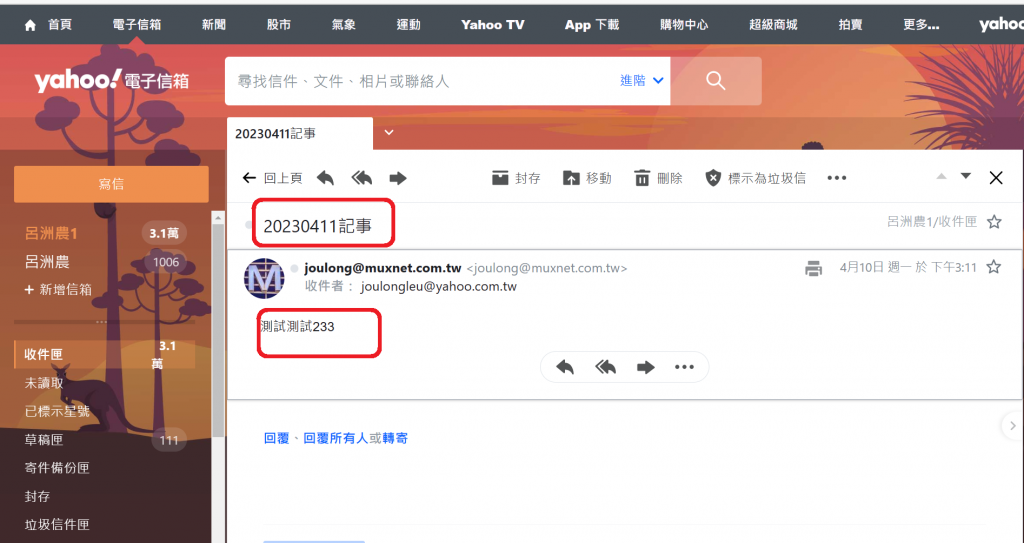Expand the right side panel chevron
The width and height of the screenshot is (1024, 543).
[1012, 426]
